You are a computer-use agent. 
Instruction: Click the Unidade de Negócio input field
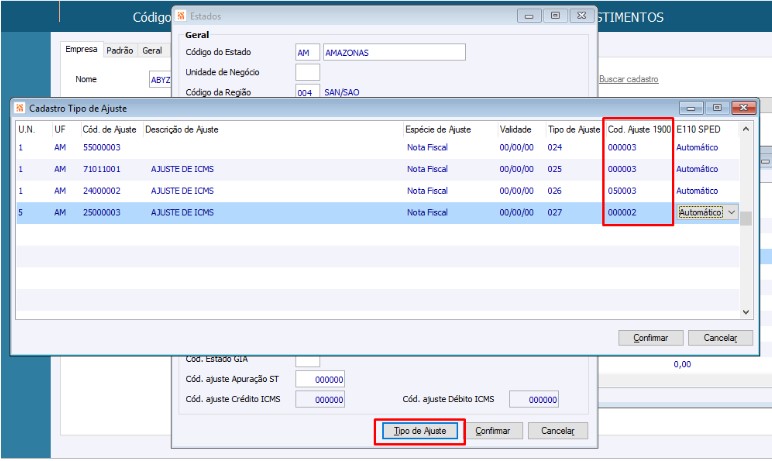click(x=307, y=72)
